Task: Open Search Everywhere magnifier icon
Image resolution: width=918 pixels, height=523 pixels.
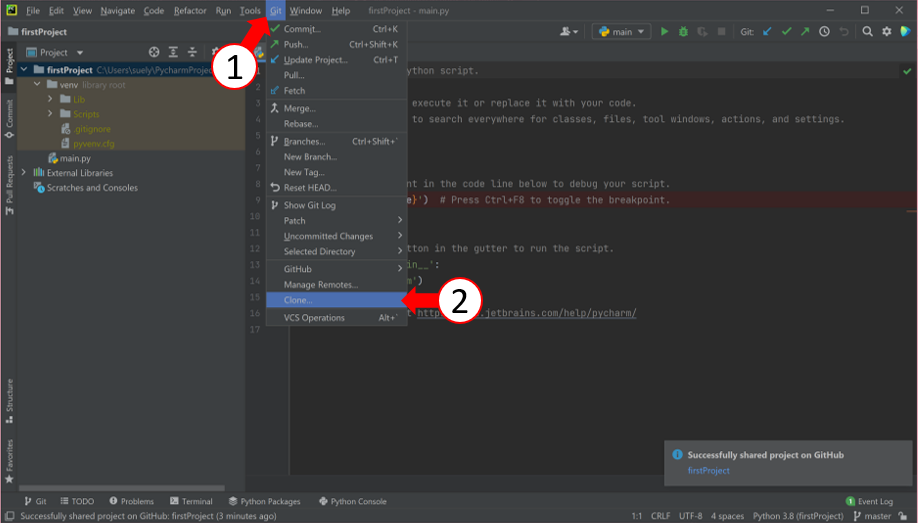Action: (x=868, y=32)
